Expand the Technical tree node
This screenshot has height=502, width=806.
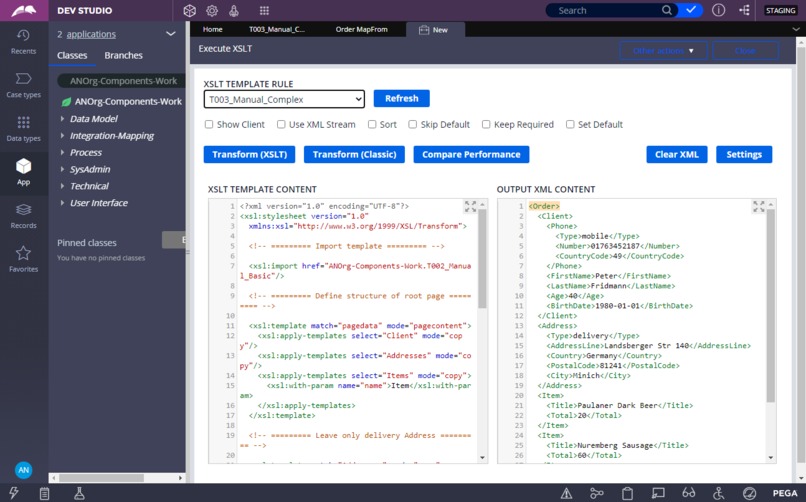62,186
